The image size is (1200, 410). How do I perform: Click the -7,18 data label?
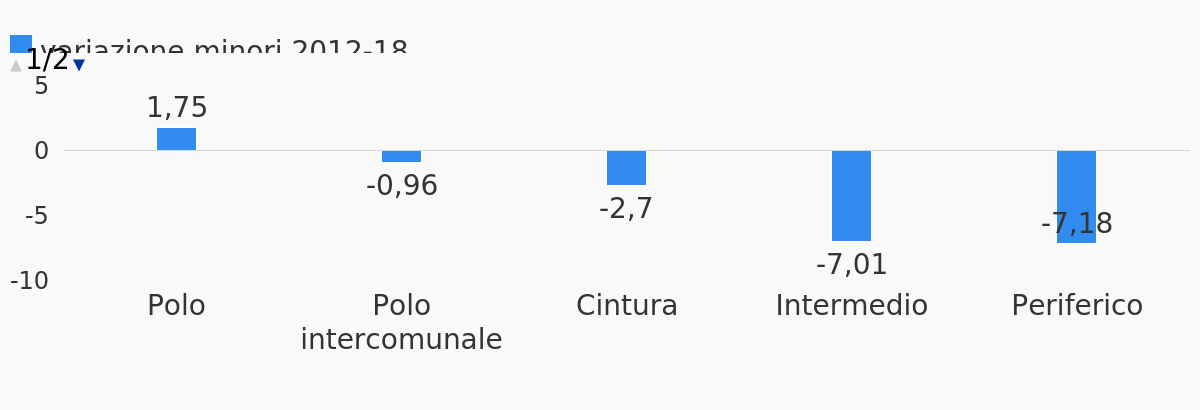pyautogui.click(x=1077, y=224)
